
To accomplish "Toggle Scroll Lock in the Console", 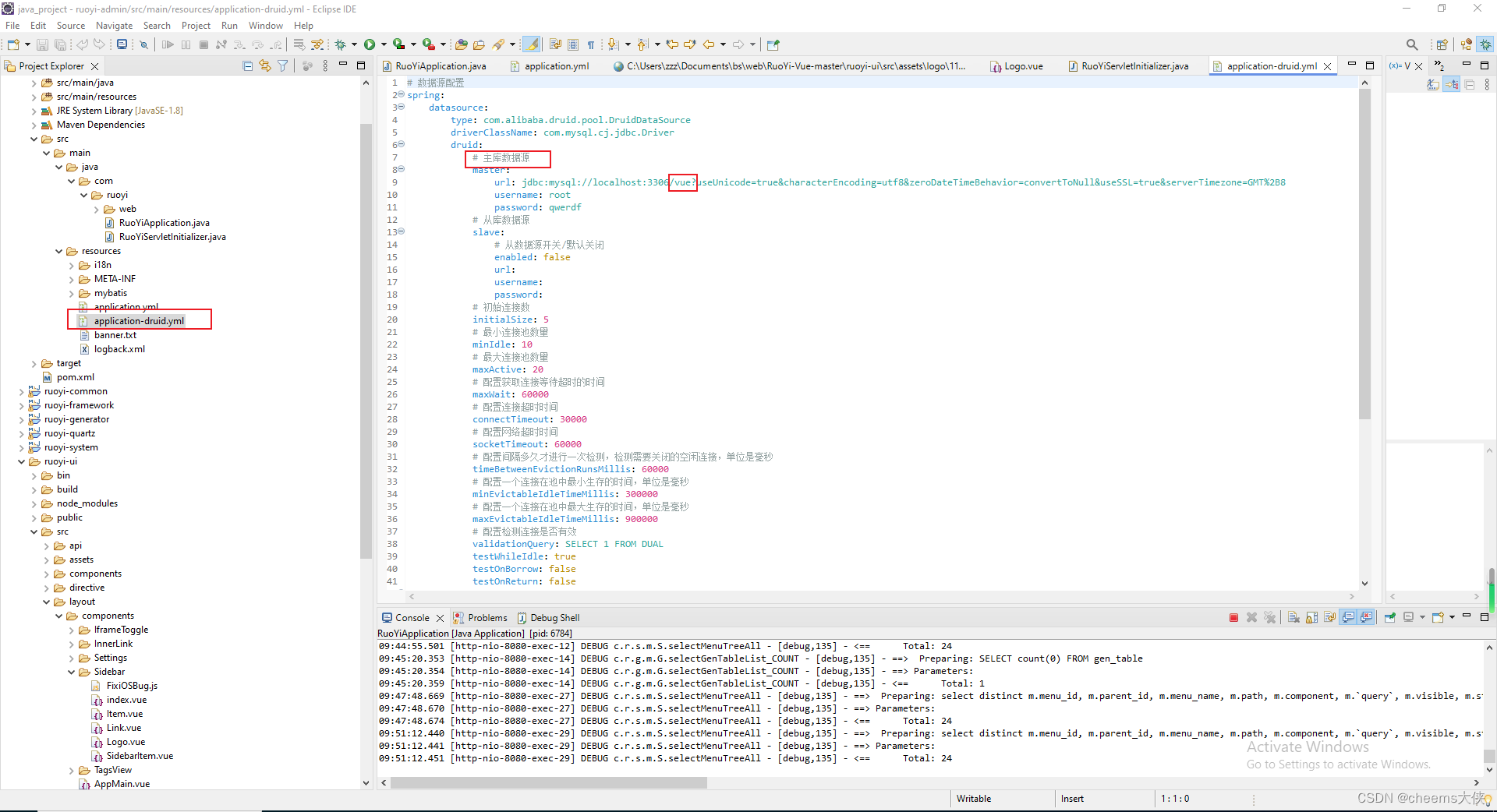I will [x=1311, y=617].
